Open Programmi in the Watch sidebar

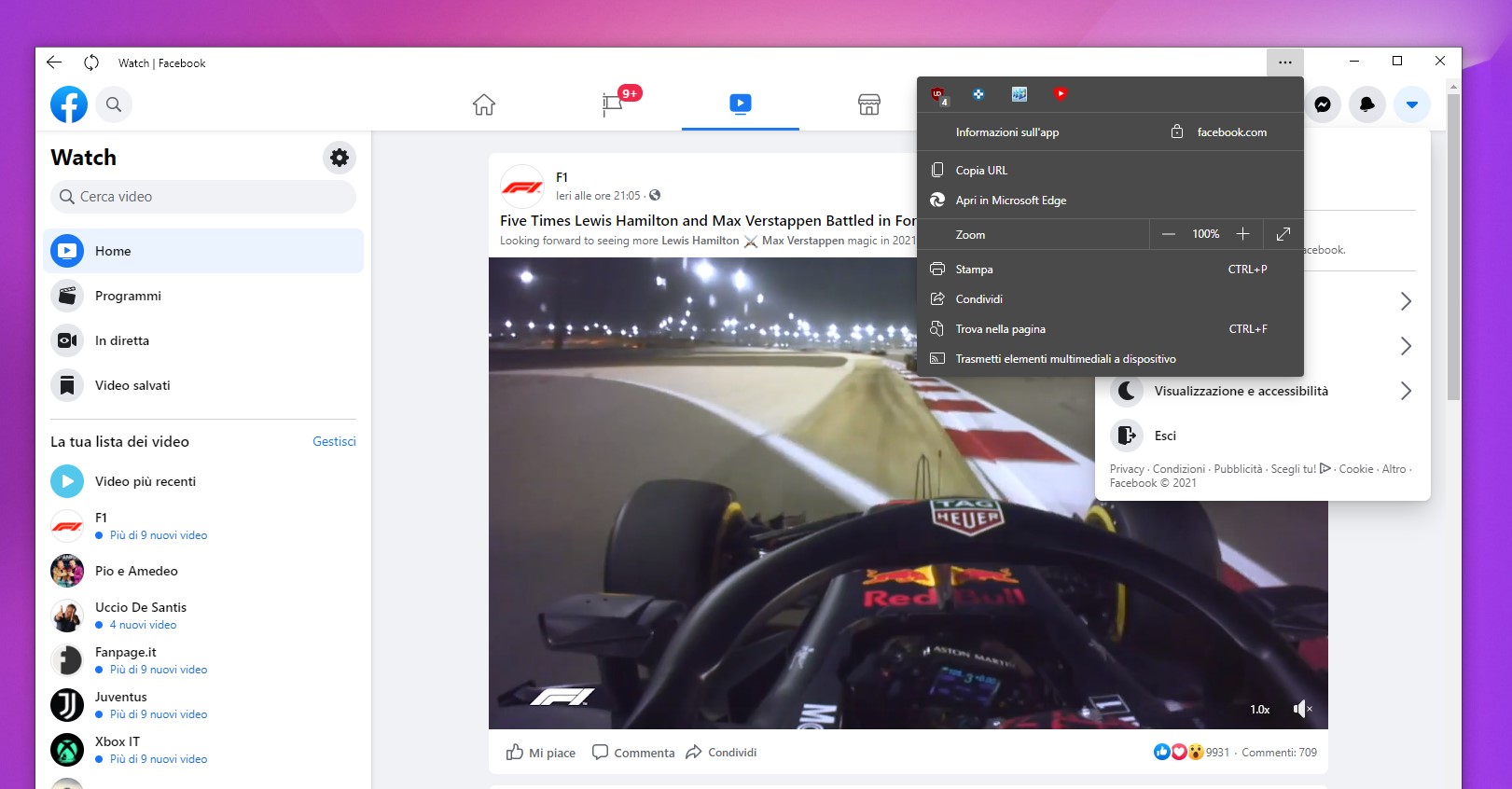coord(203,296)
